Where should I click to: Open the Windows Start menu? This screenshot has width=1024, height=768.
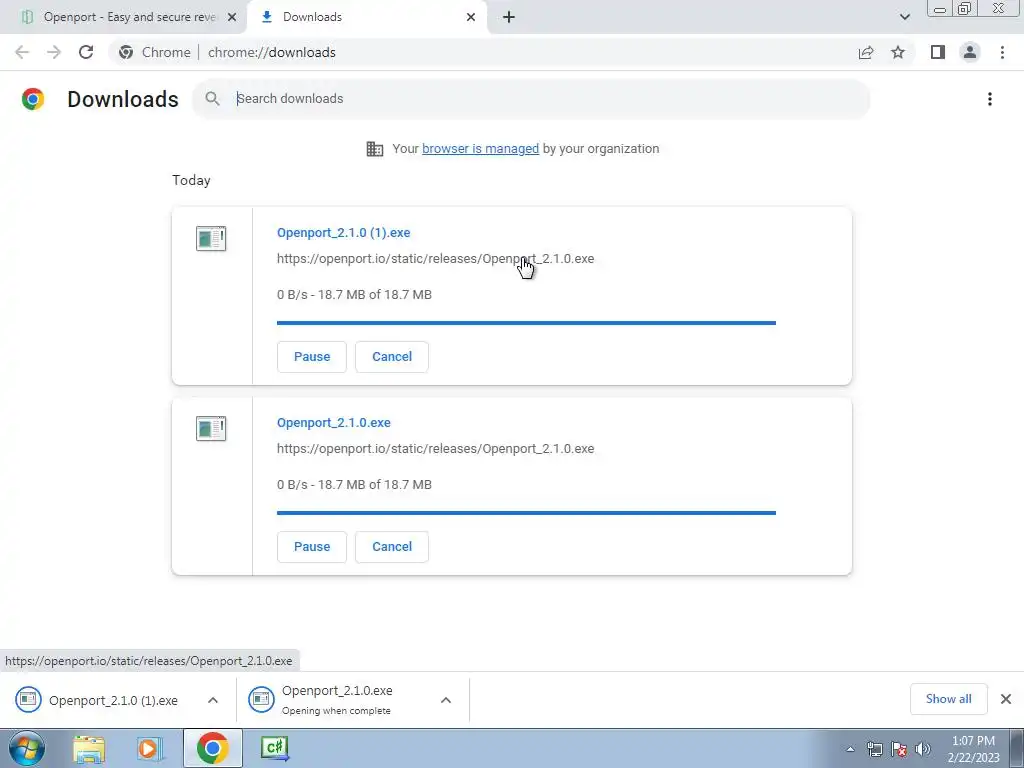coord(27,748)
